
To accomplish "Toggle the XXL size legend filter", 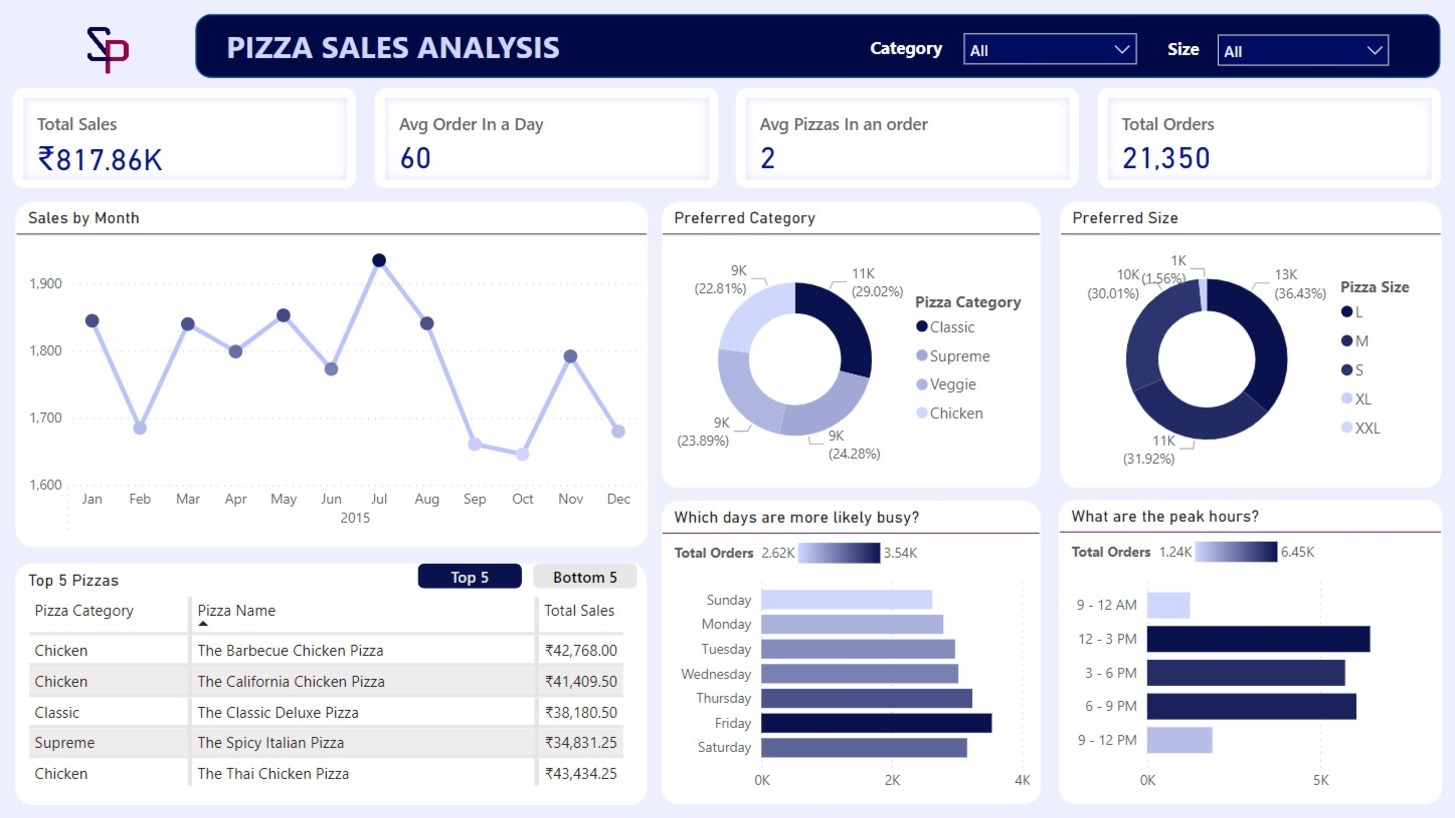I will pos(1346,427).
